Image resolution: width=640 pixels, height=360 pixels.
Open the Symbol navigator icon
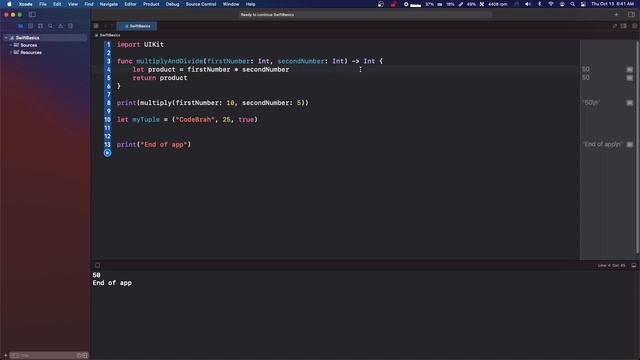click(x=40, y=26)
